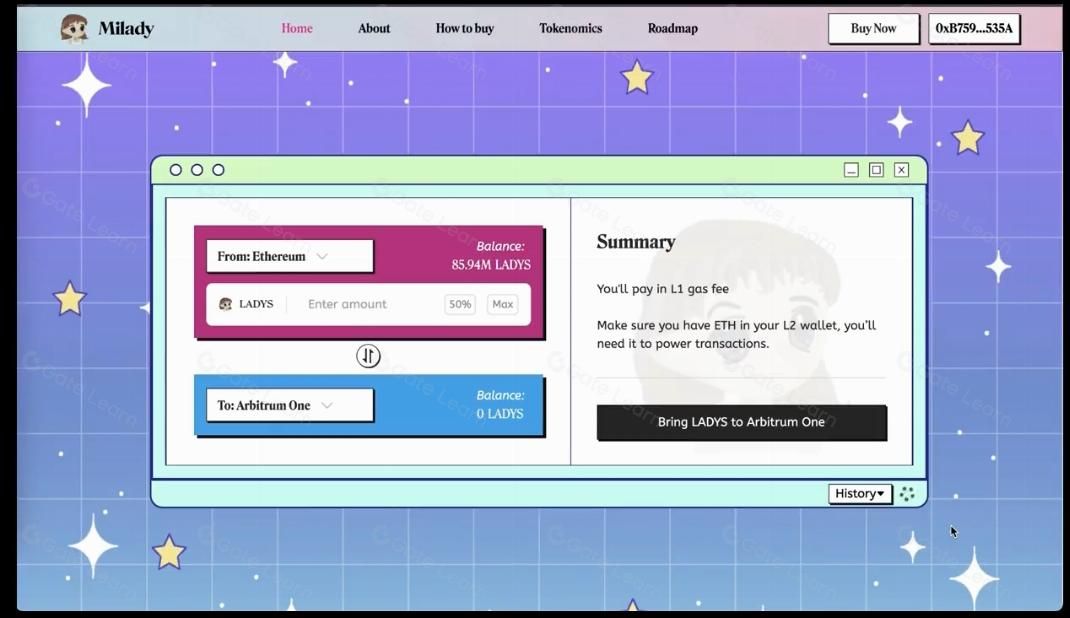Close the bridge panel with X
This screenshot has width=1070, height=618.
pyautogui.click(x=901, y=170)
